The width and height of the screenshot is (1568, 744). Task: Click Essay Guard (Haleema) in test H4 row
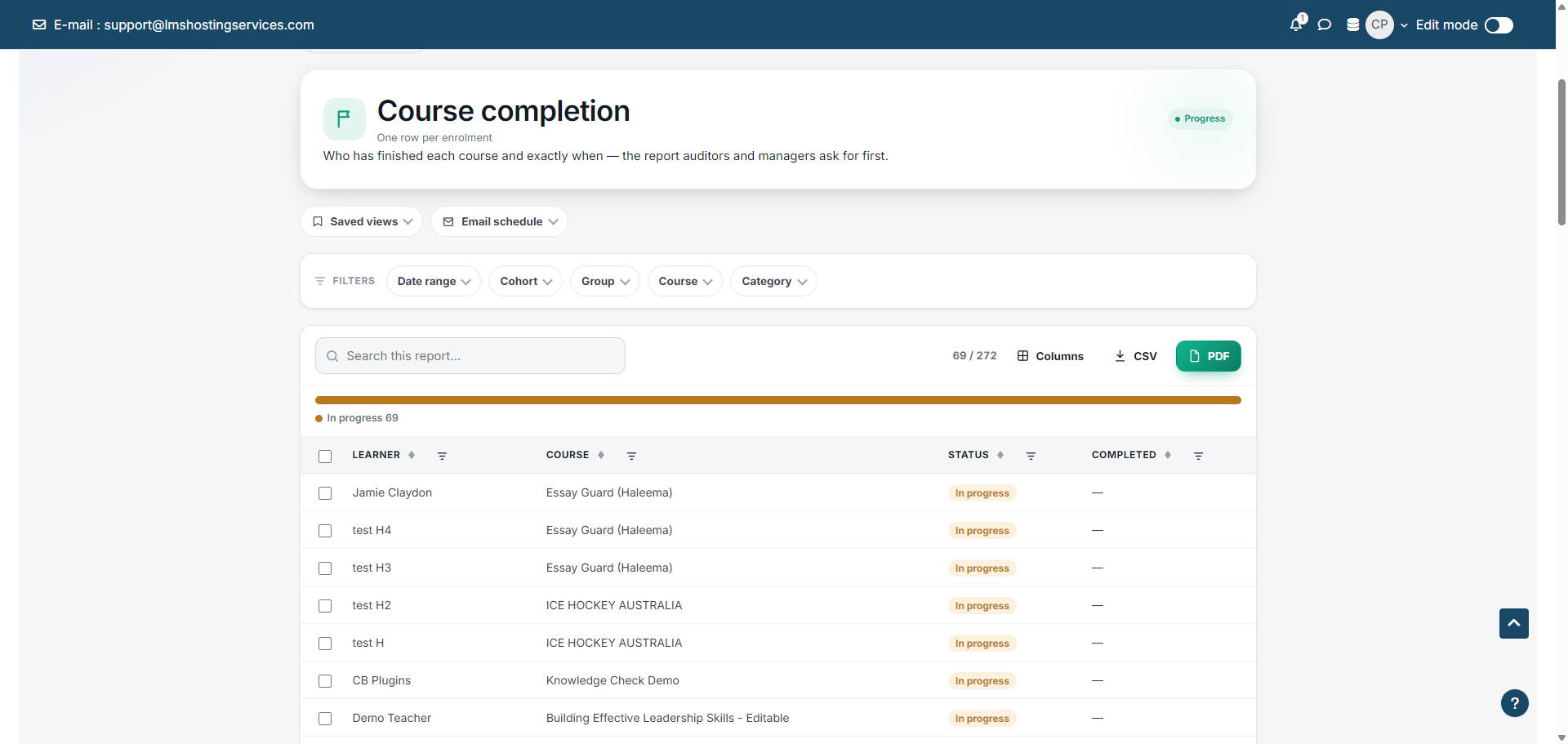tap(609, 530)
